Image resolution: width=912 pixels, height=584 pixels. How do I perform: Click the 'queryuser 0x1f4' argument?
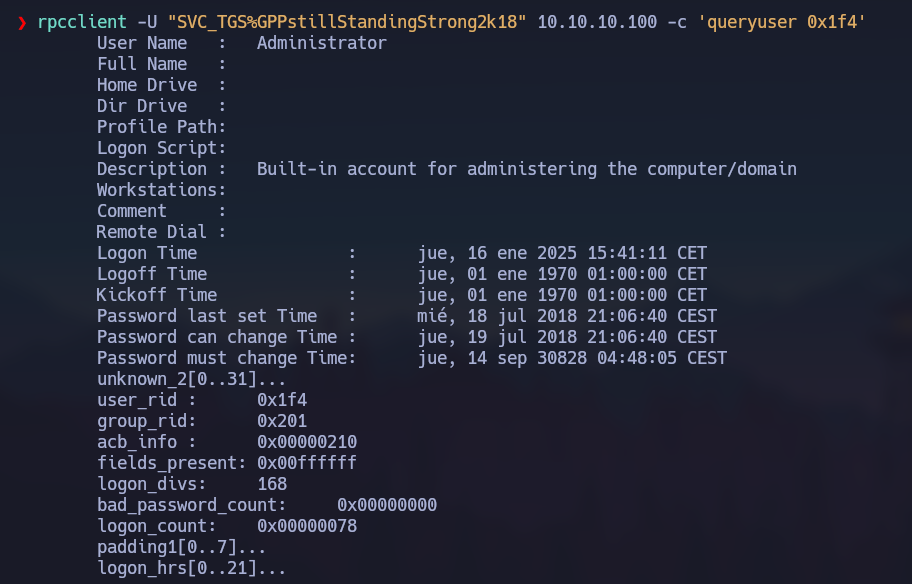point(781,22)
